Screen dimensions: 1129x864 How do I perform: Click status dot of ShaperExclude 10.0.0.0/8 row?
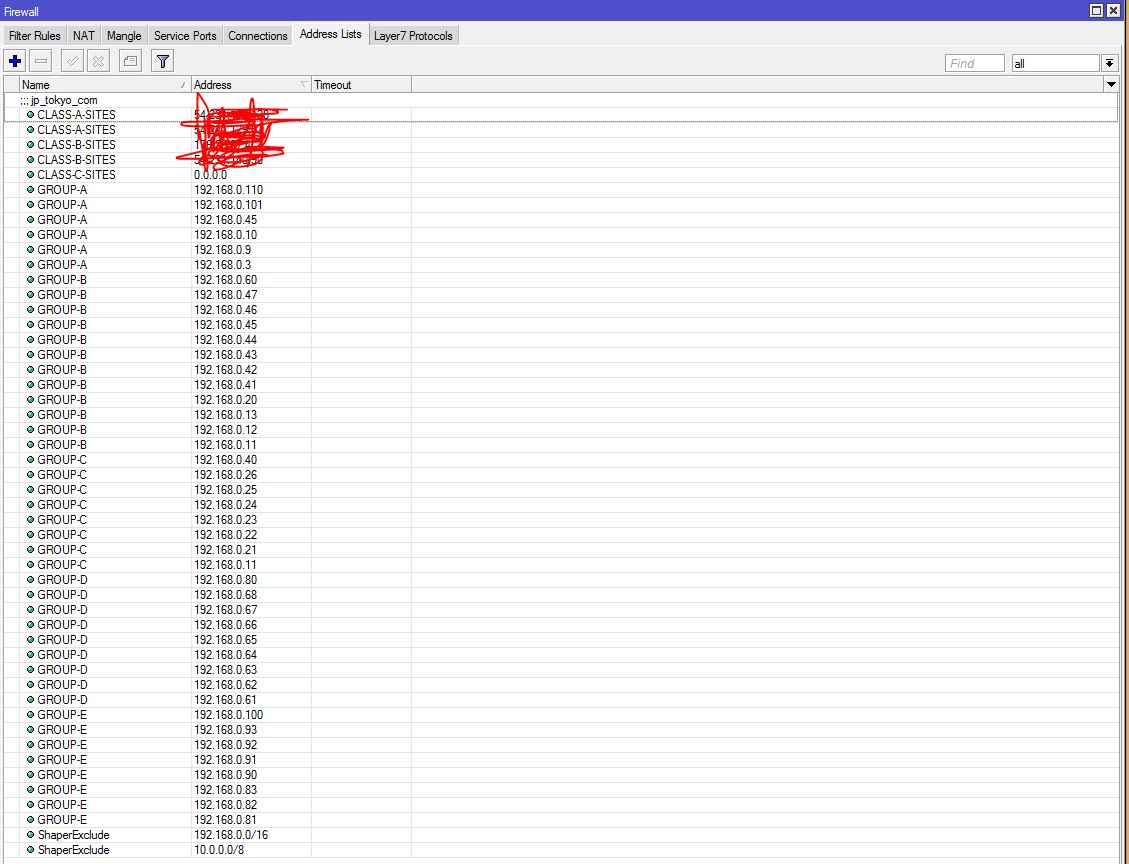click(x=30, y=850)
